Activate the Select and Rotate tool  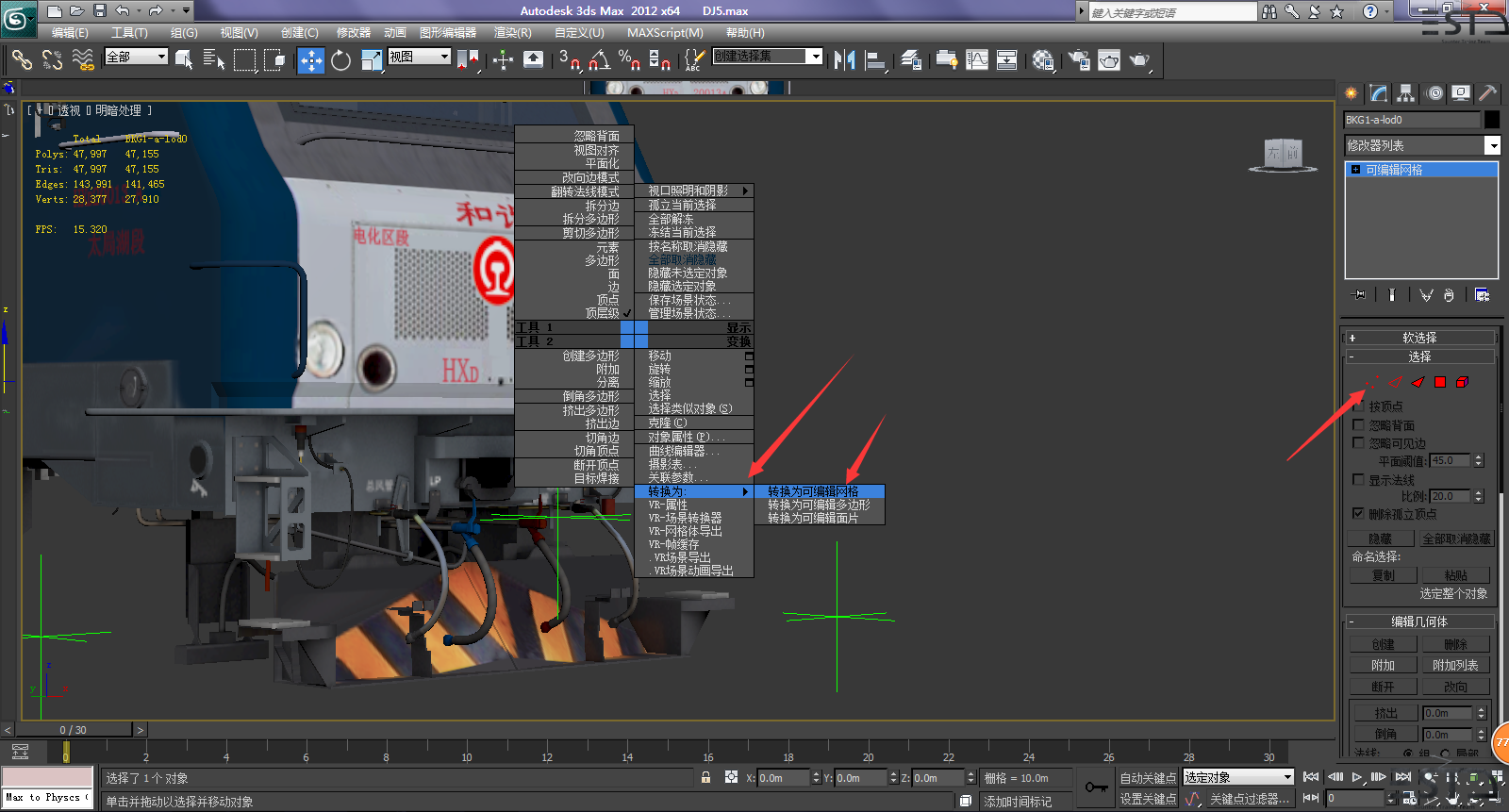[x=341, y=60]
